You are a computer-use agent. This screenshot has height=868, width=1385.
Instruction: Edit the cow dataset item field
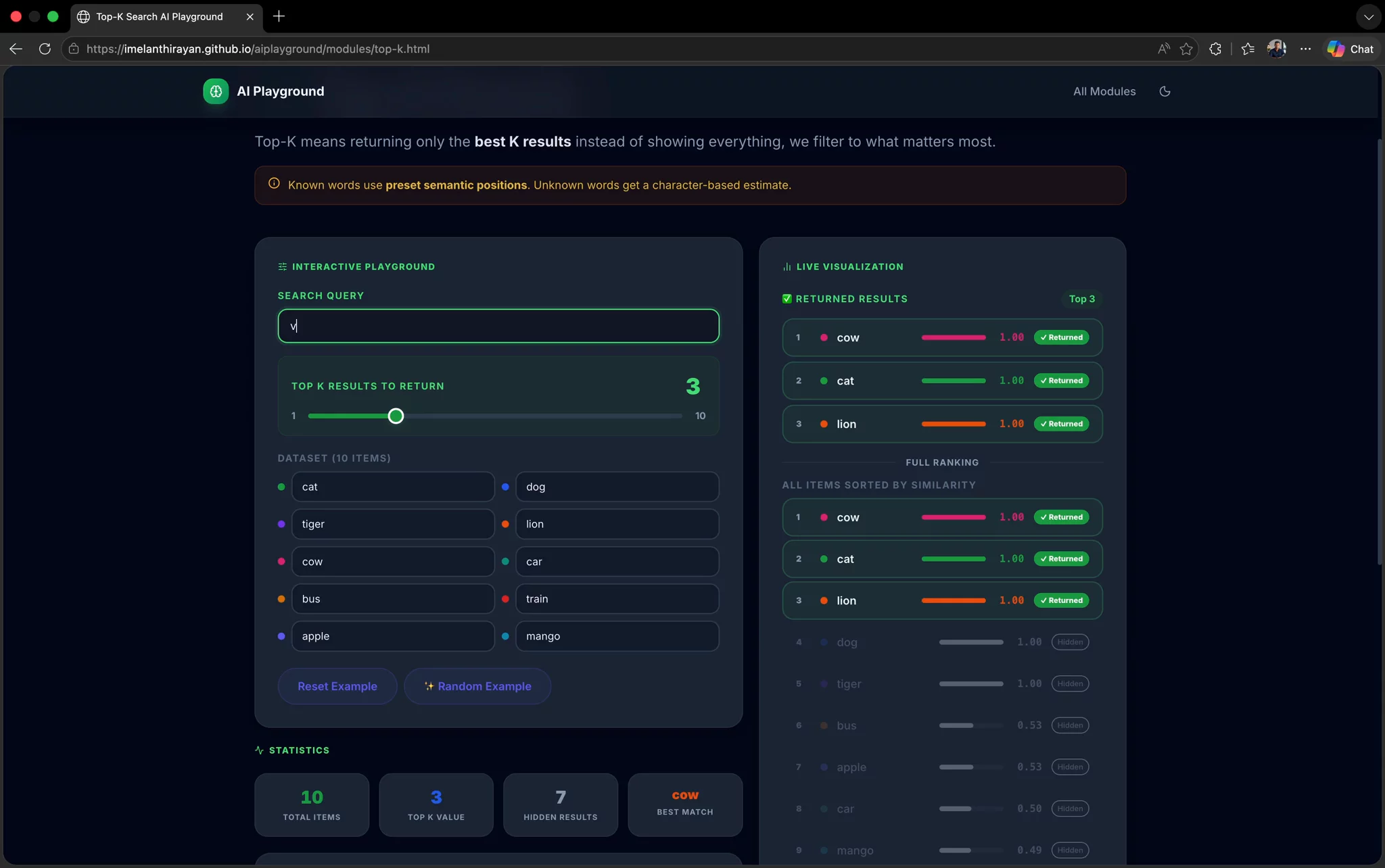pos(393,562)
